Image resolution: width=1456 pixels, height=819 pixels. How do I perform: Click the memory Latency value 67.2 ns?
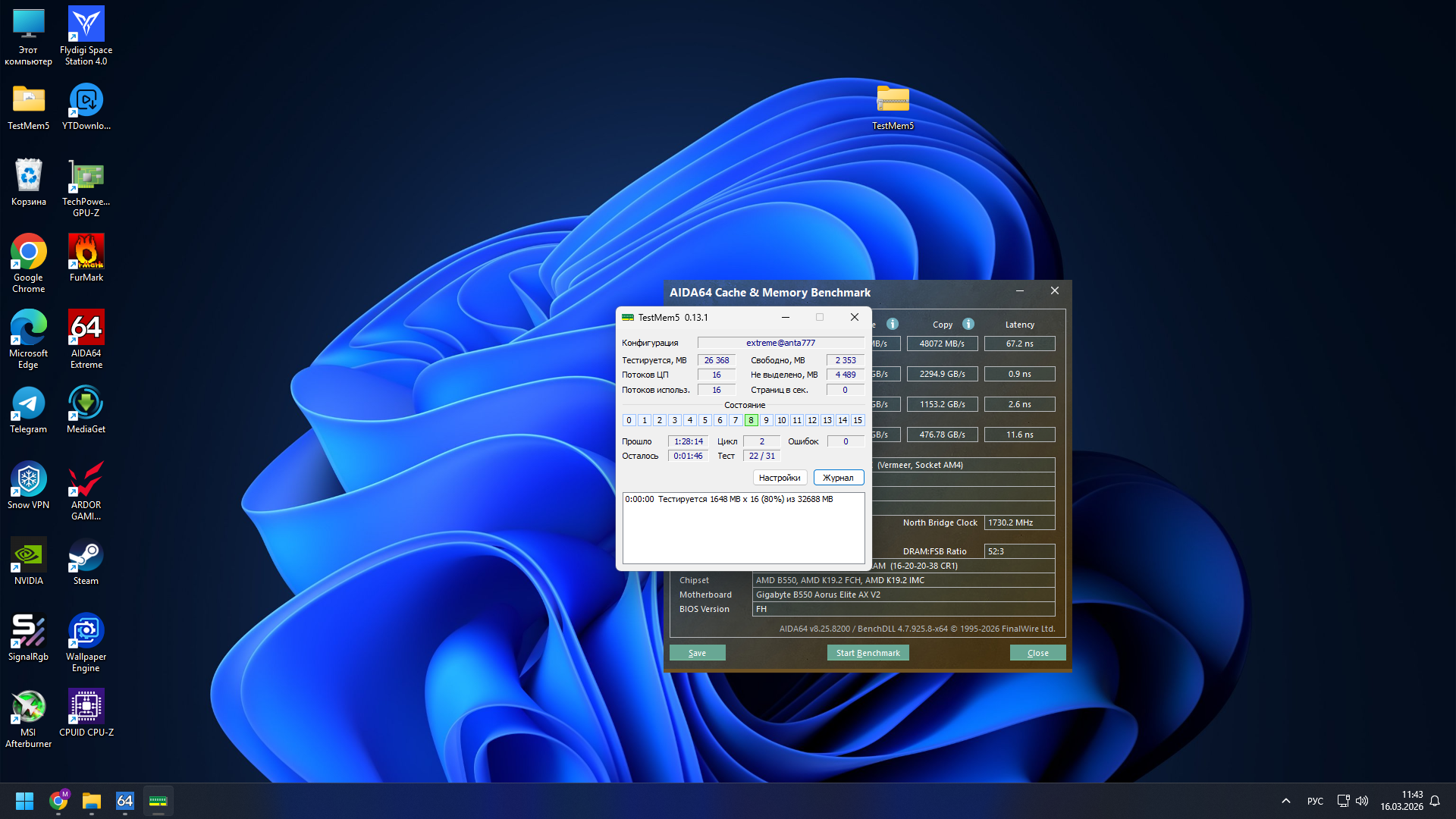(x=1019, y=344)
